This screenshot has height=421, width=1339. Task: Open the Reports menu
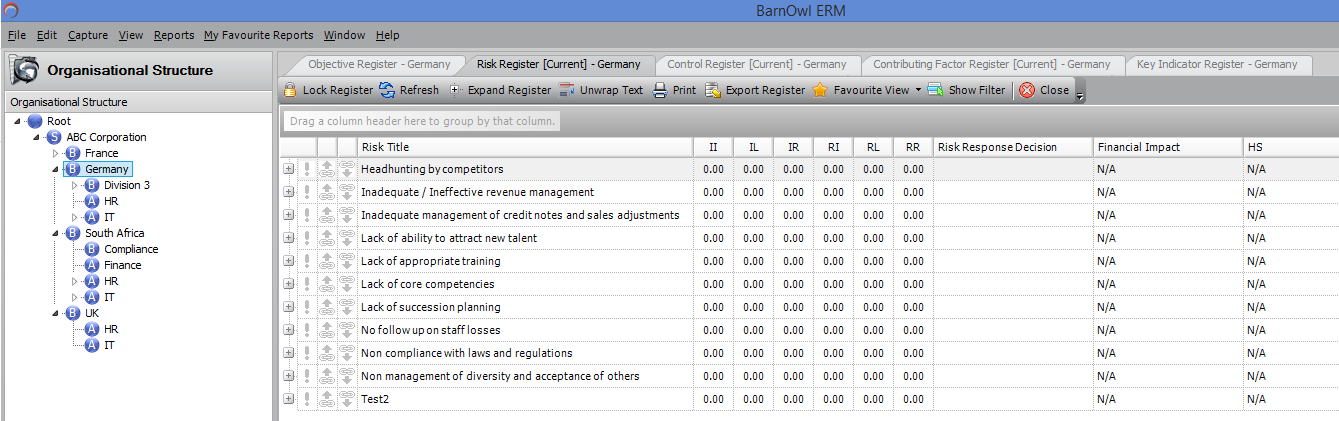[174, 35]
